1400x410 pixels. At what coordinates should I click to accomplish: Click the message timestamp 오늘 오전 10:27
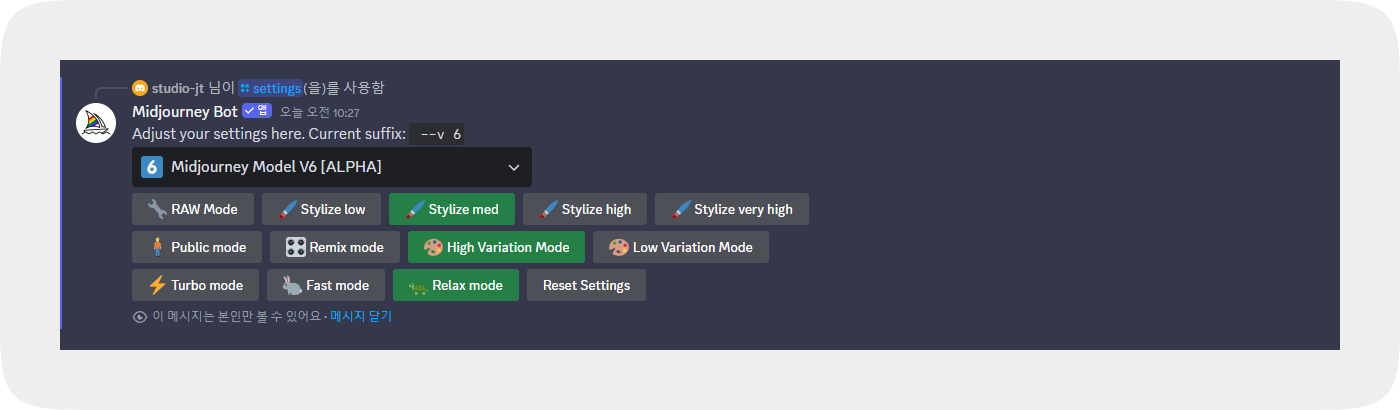(319, 112)
